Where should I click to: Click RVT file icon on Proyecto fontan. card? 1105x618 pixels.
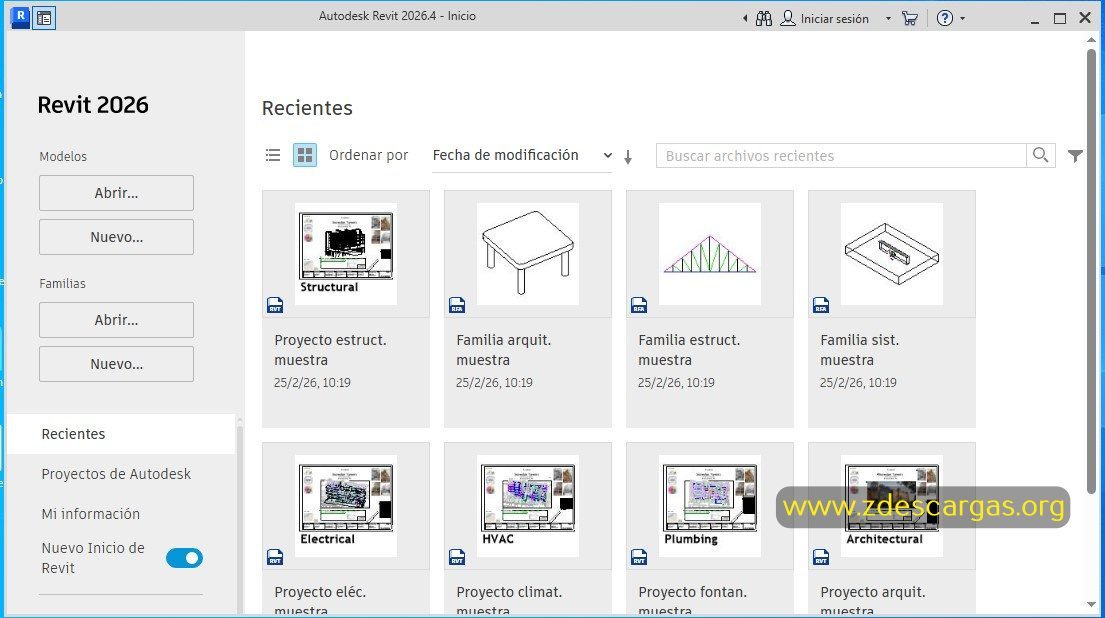pos(638,557)
